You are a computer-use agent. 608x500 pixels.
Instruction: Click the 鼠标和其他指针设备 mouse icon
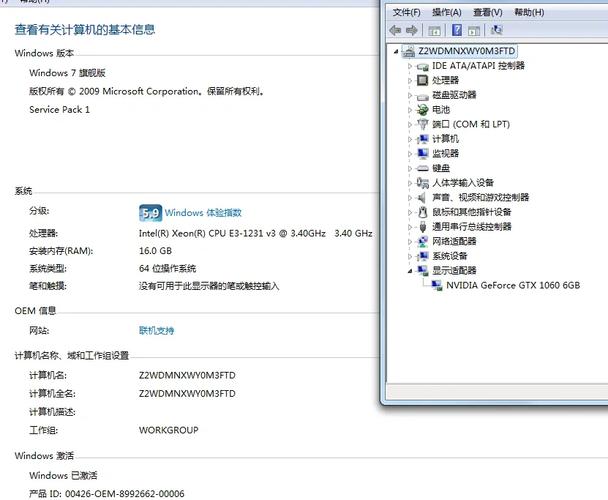click(423, 212)
